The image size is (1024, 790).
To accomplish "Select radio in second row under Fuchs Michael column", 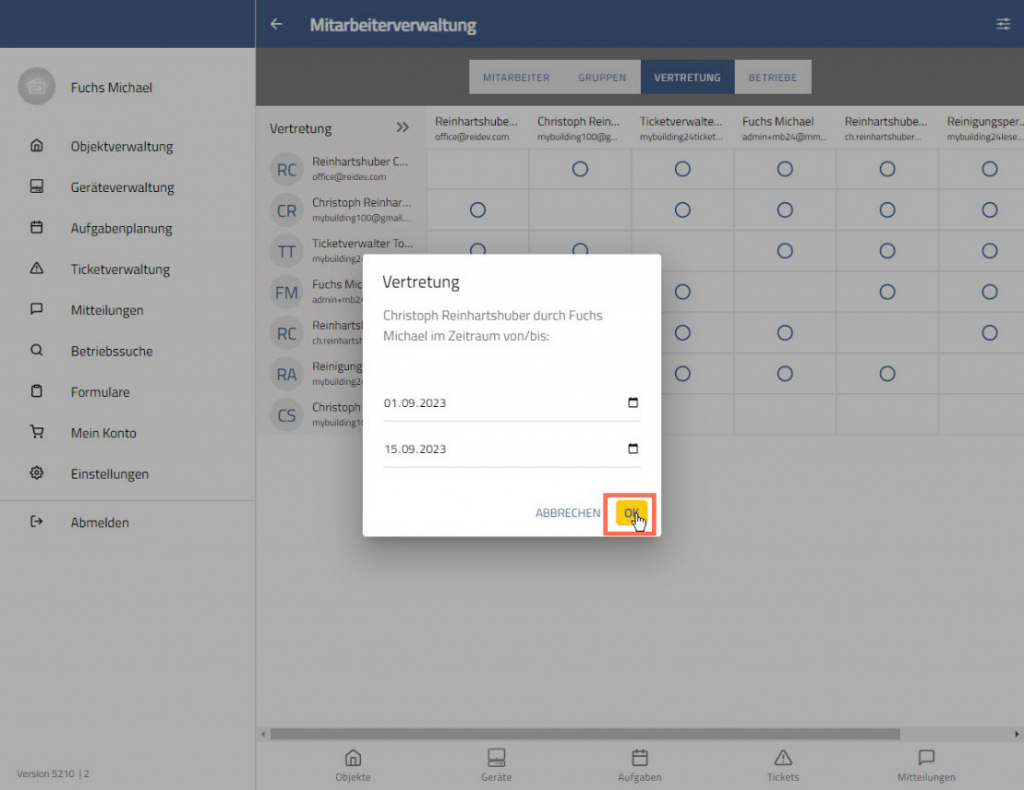I will pyautogui.click(x=785, y=210).
